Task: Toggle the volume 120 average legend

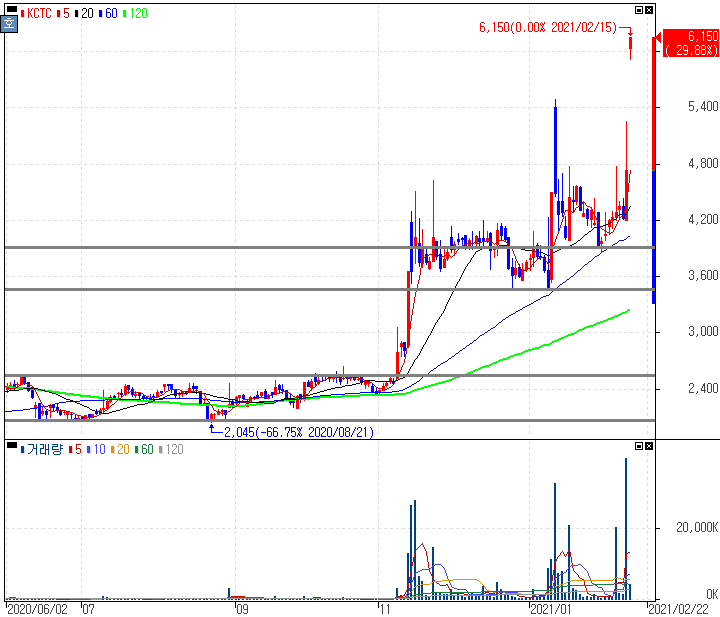Action: 171,449
